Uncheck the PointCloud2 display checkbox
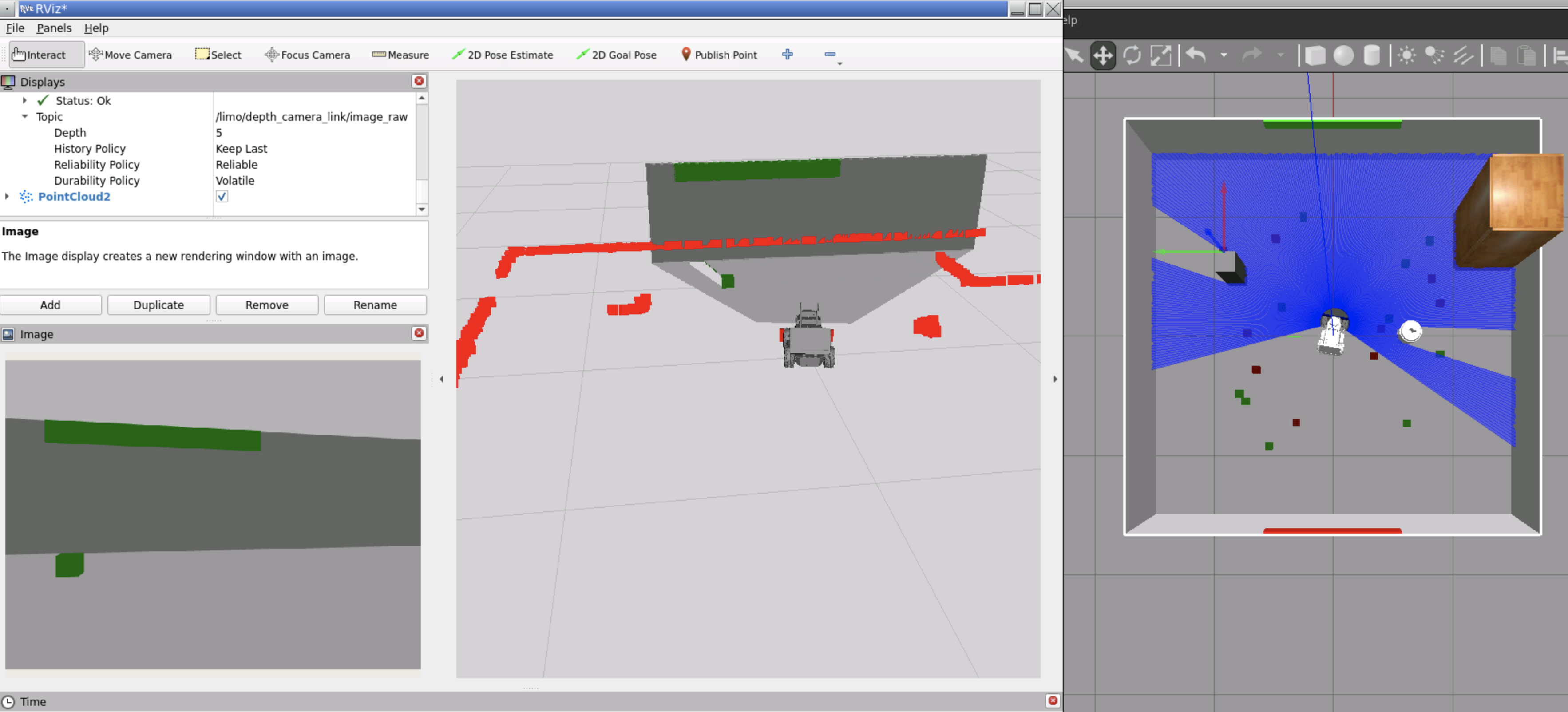Viewport: 1568px width, 712px height. point(222,197)
